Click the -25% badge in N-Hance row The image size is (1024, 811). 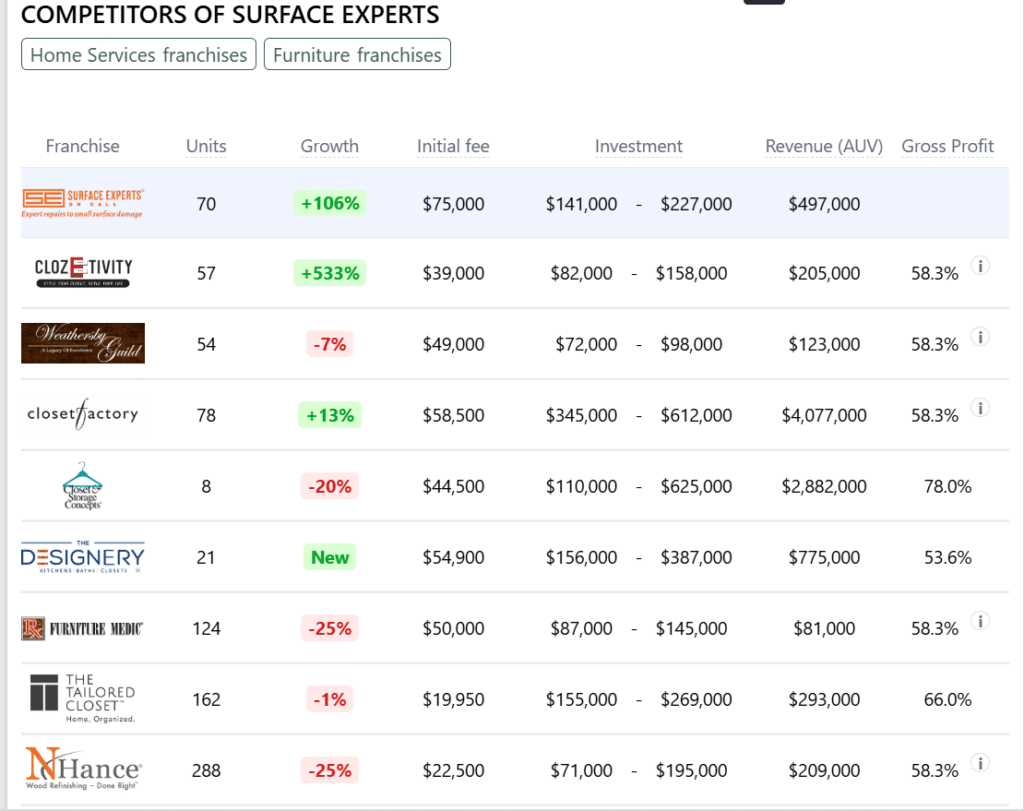click(330, 771)
